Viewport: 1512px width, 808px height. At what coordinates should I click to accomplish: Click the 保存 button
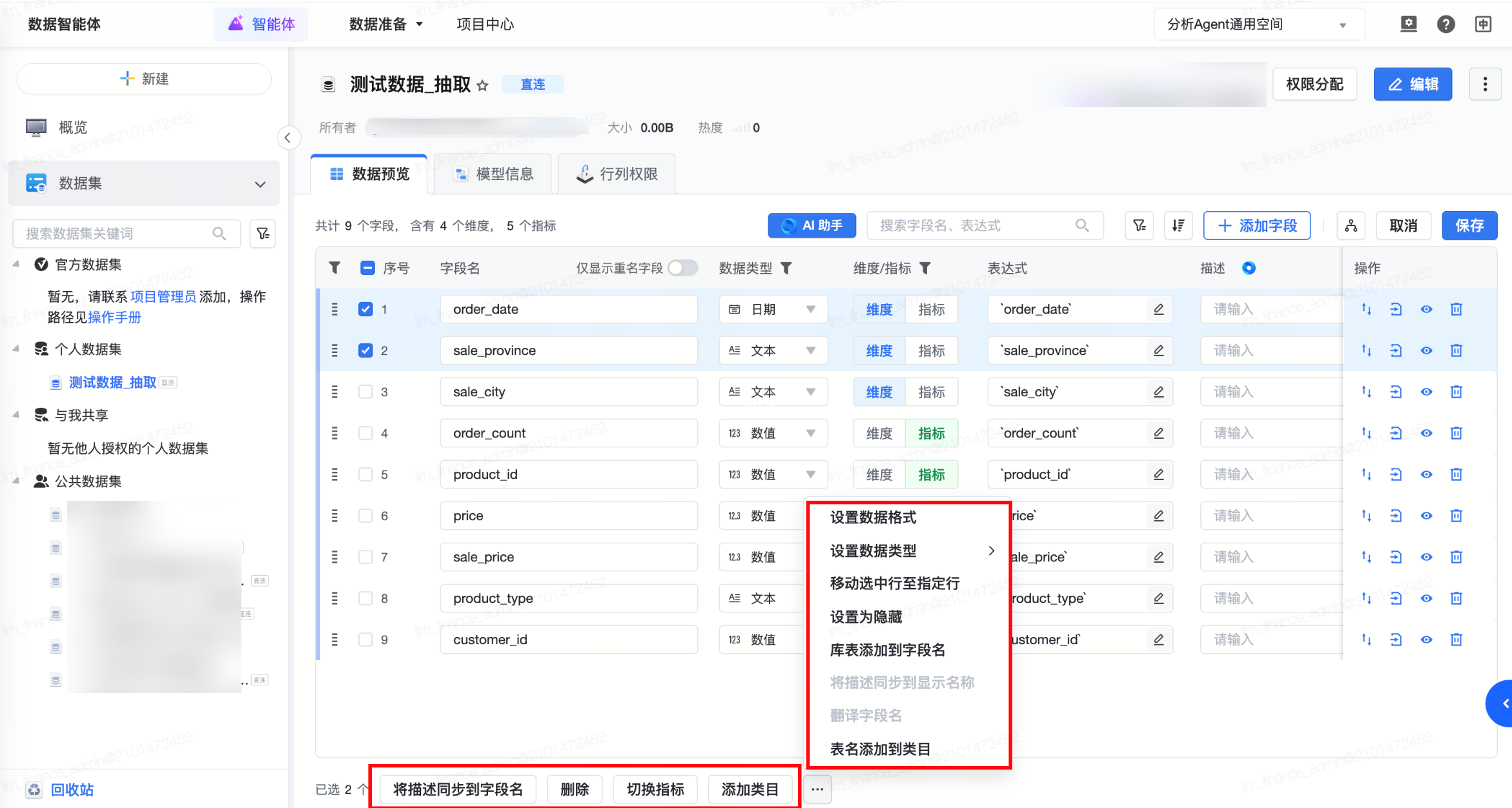pyautogui.click(x=1469, y=225)
